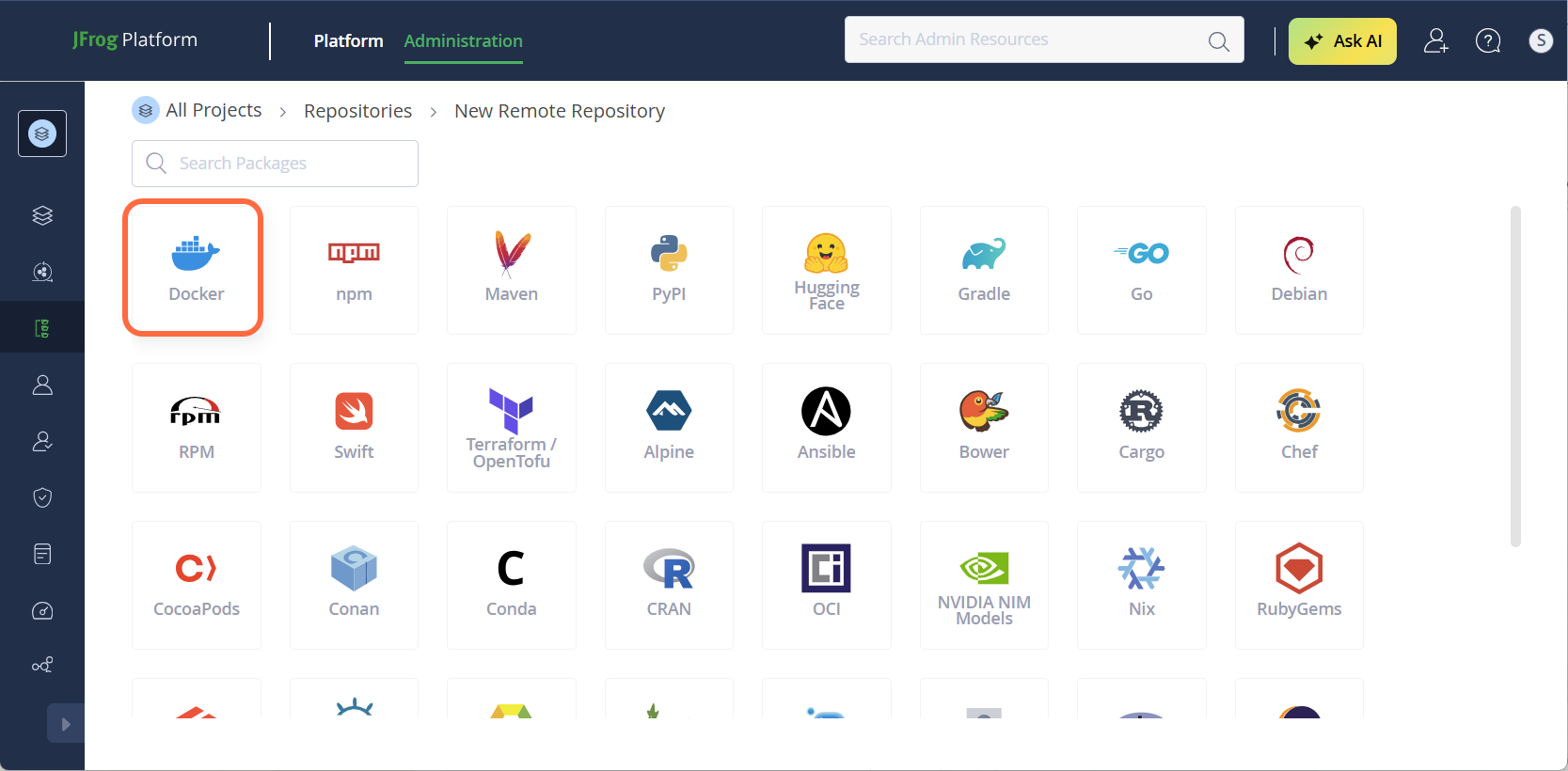Pick the Debian package type
Image resolution: width=1568 pixels, height=771 pixels.
(1299, 271)
